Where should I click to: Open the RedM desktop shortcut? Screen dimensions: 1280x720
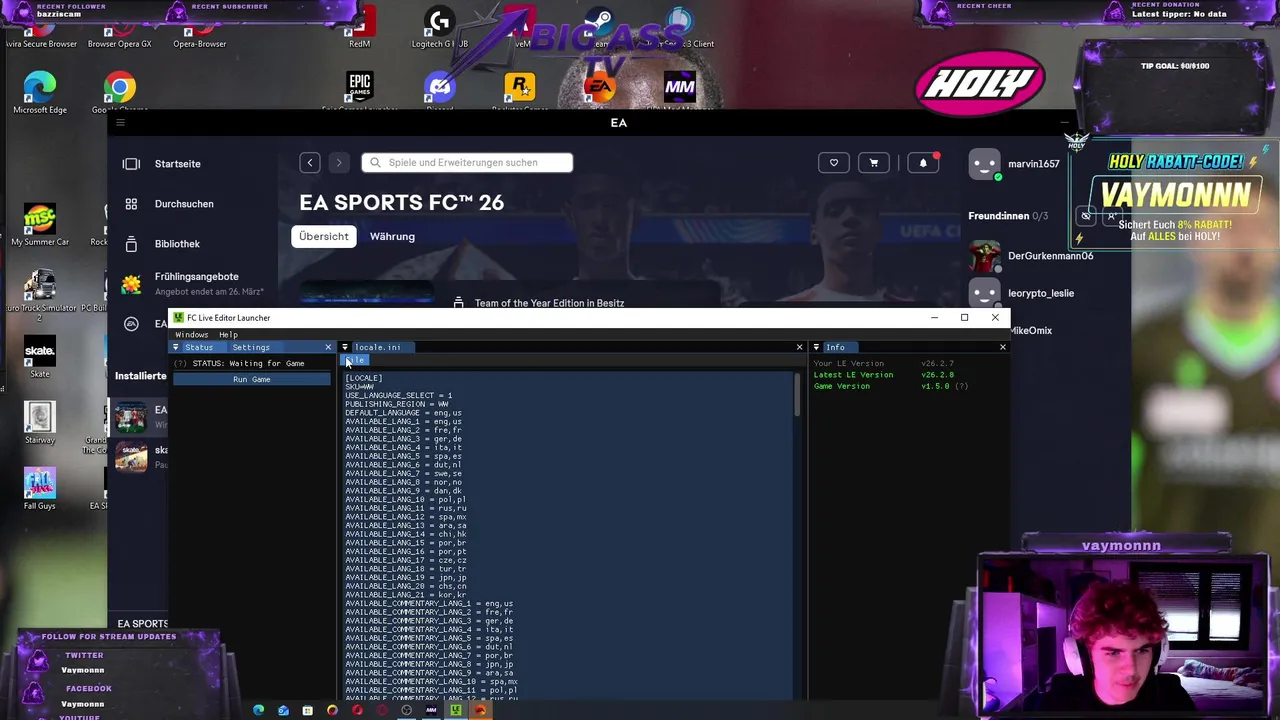(360, 27)
